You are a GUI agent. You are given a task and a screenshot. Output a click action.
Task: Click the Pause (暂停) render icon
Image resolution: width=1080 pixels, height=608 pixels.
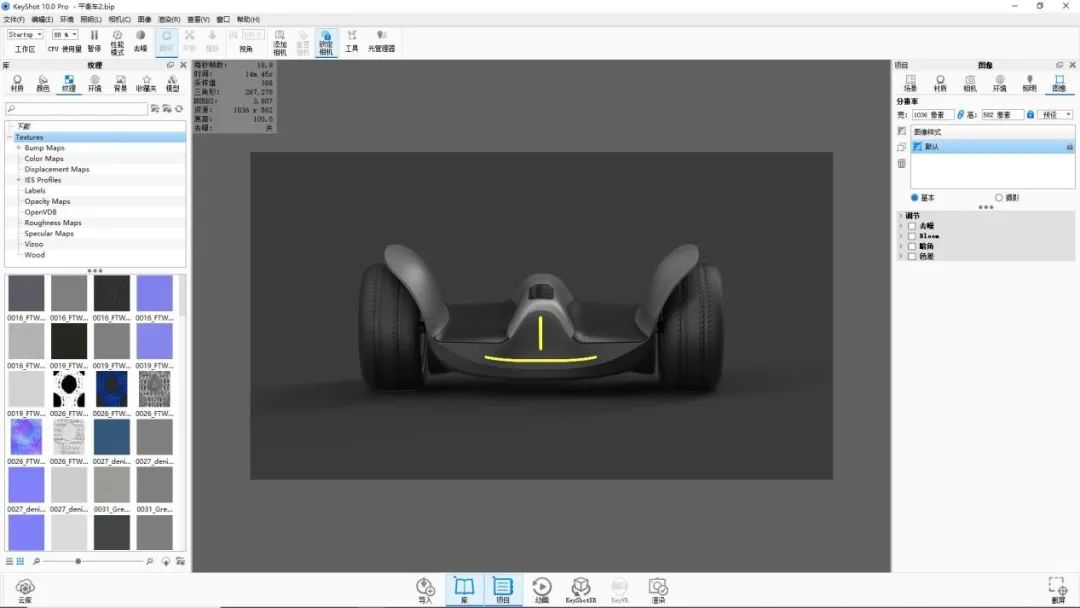94,40
